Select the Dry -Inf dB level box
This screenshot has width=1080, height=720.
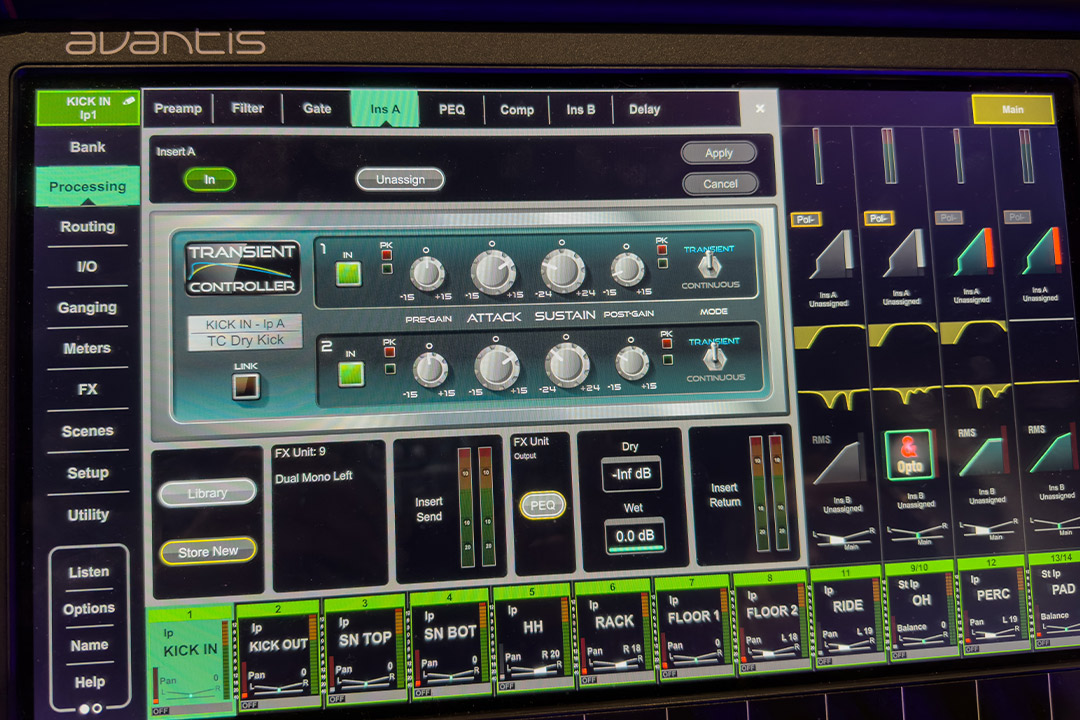pyautogui.click(x=632, y=474)
